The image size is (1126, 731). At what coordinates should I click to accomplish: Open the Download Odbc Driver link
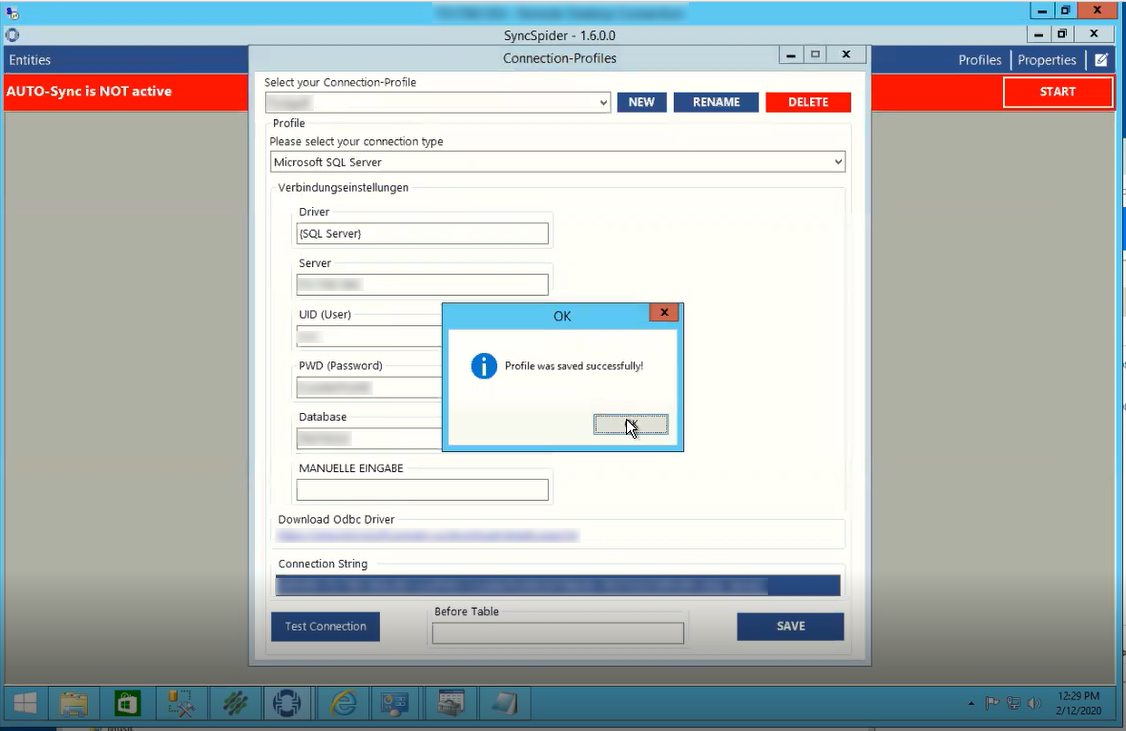427,536
